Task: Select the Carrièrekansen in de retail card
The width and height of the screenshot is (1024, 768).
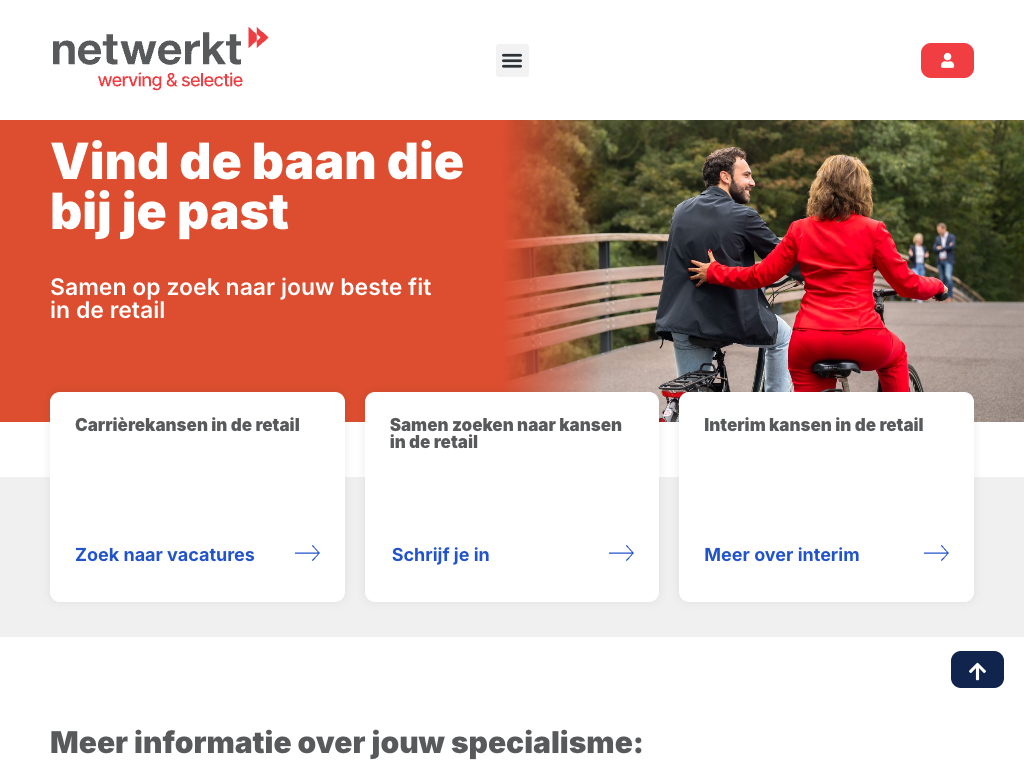Action: [x=197, y=497]
